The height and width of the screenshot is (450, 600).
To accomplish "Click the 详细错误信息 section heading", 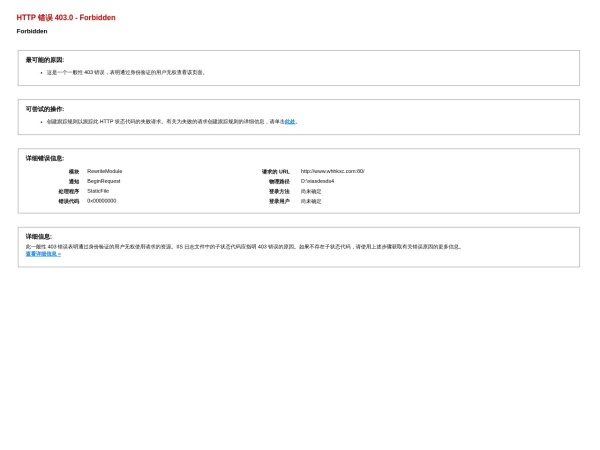I will pyautogui.click(x=45, y=158).
